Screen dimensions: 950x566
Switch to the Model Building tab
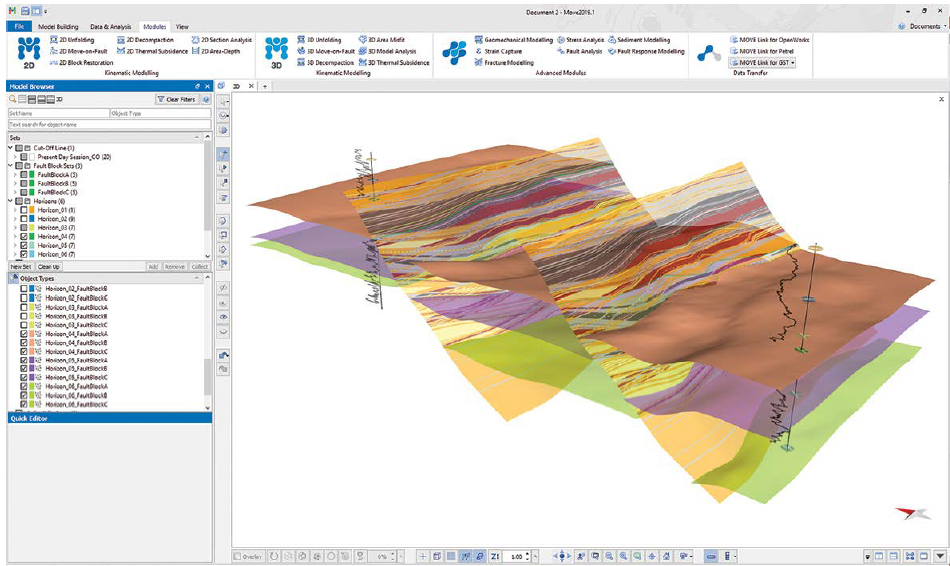(59, 26)
